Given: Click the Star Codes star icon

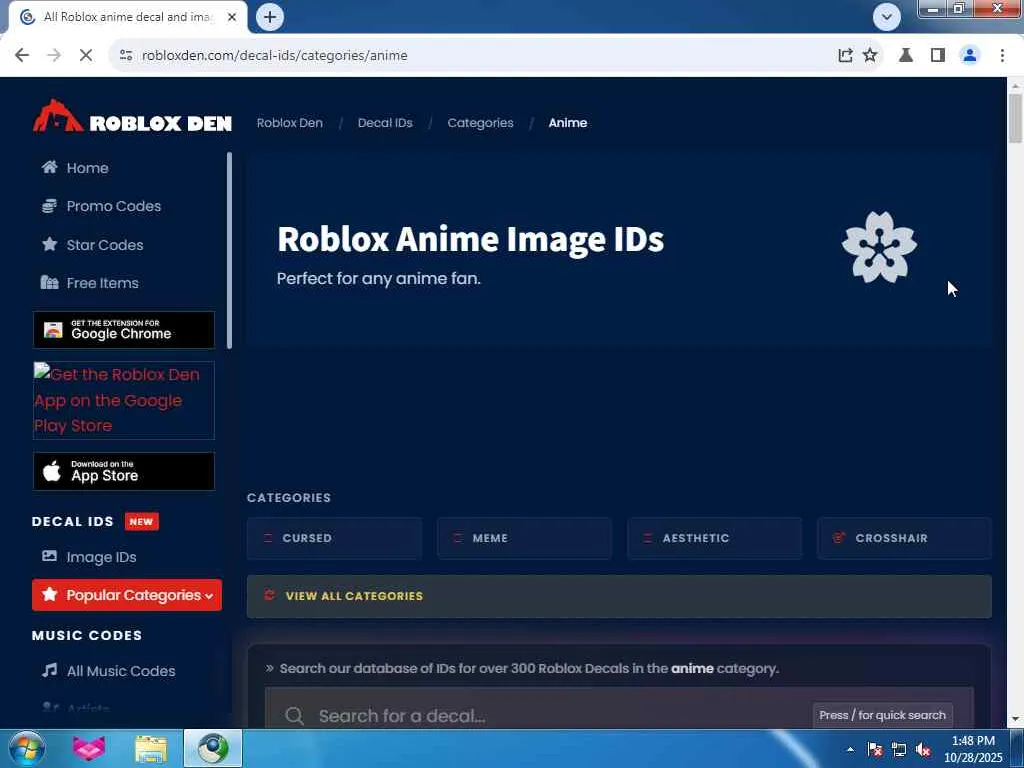Looking at the screenshot, I should pyautogui.click(x=50, y=244).
